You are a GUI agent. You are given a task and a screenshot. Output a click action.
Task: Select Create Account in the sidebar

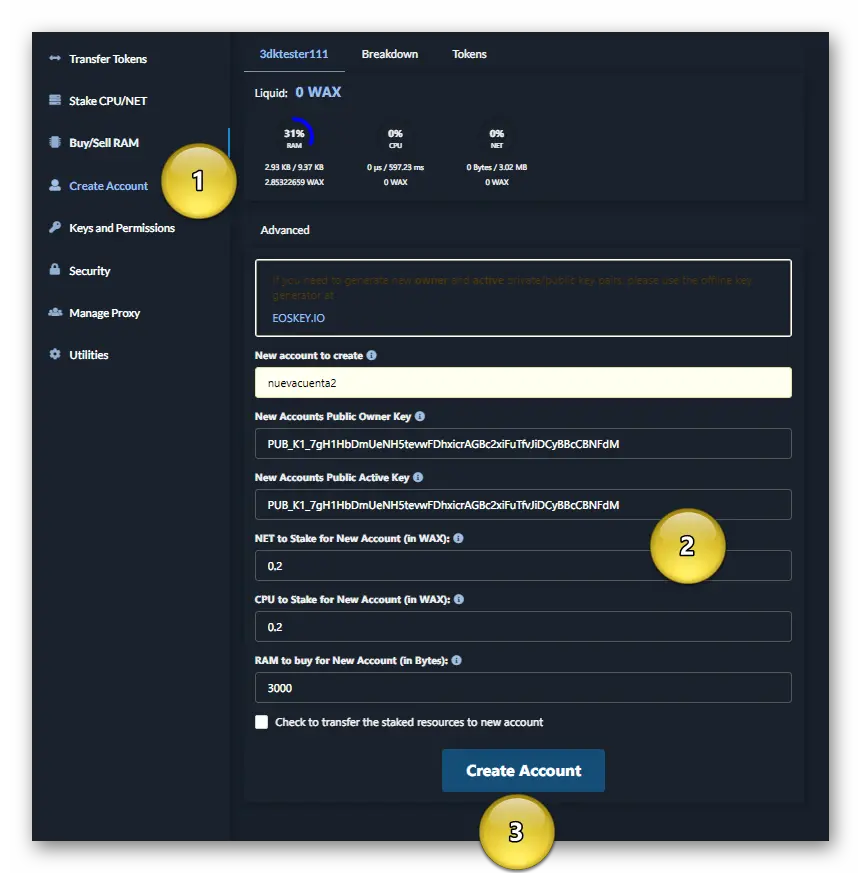[x=109, y=186]
